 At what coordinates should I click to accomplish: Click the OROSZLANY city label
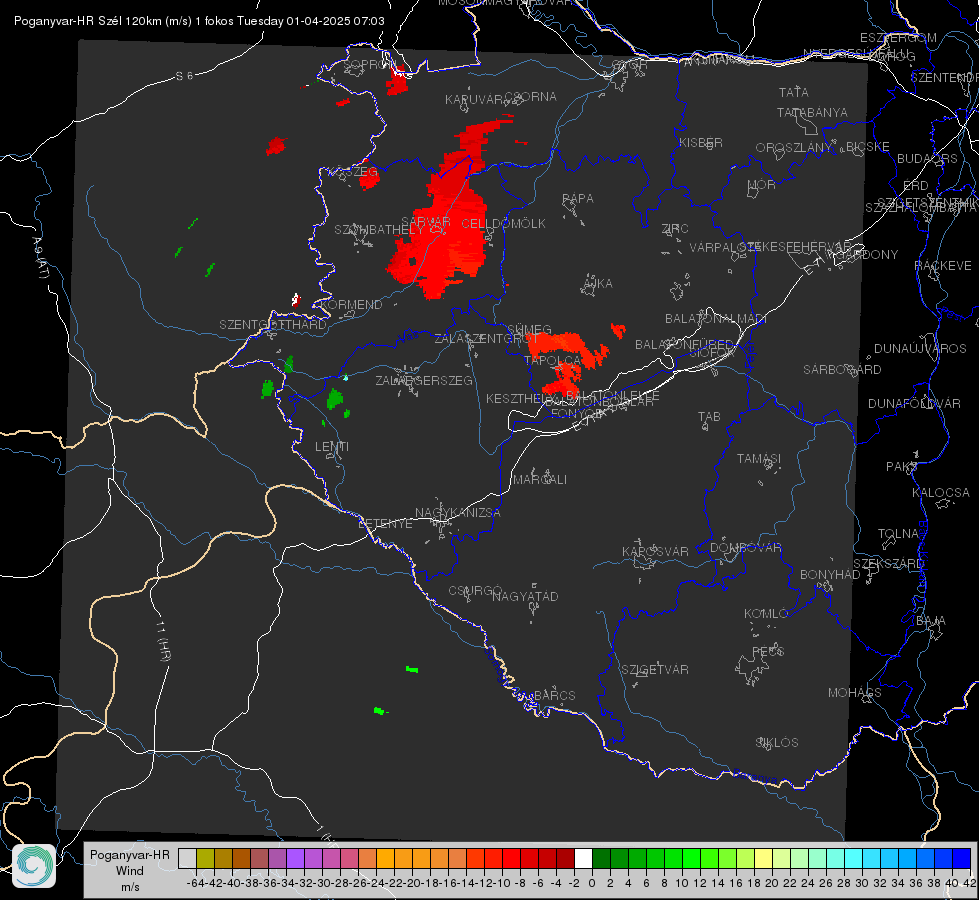[794, 147]
